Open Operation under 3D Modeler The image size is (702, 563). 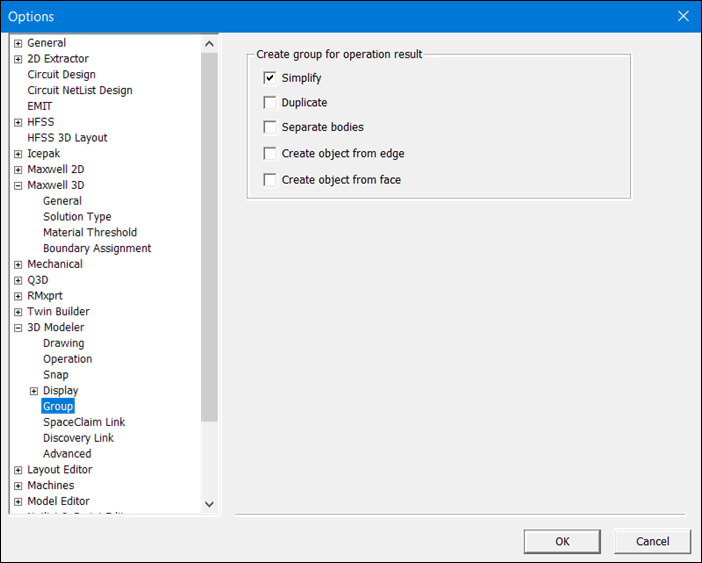coord(68,359)
